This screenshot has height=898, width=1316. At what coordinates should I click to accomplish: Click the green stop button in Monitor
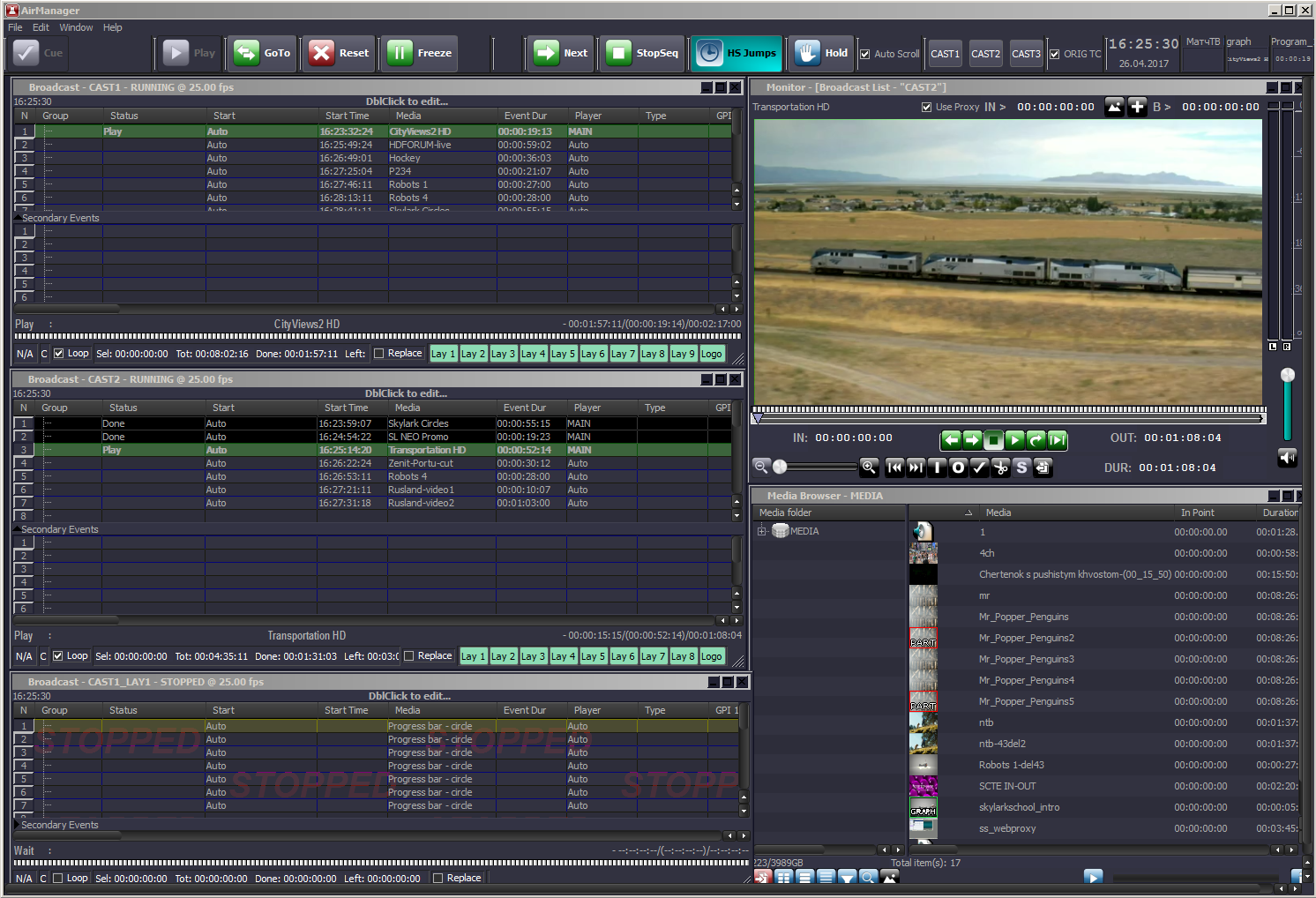(x=993, y=439)
